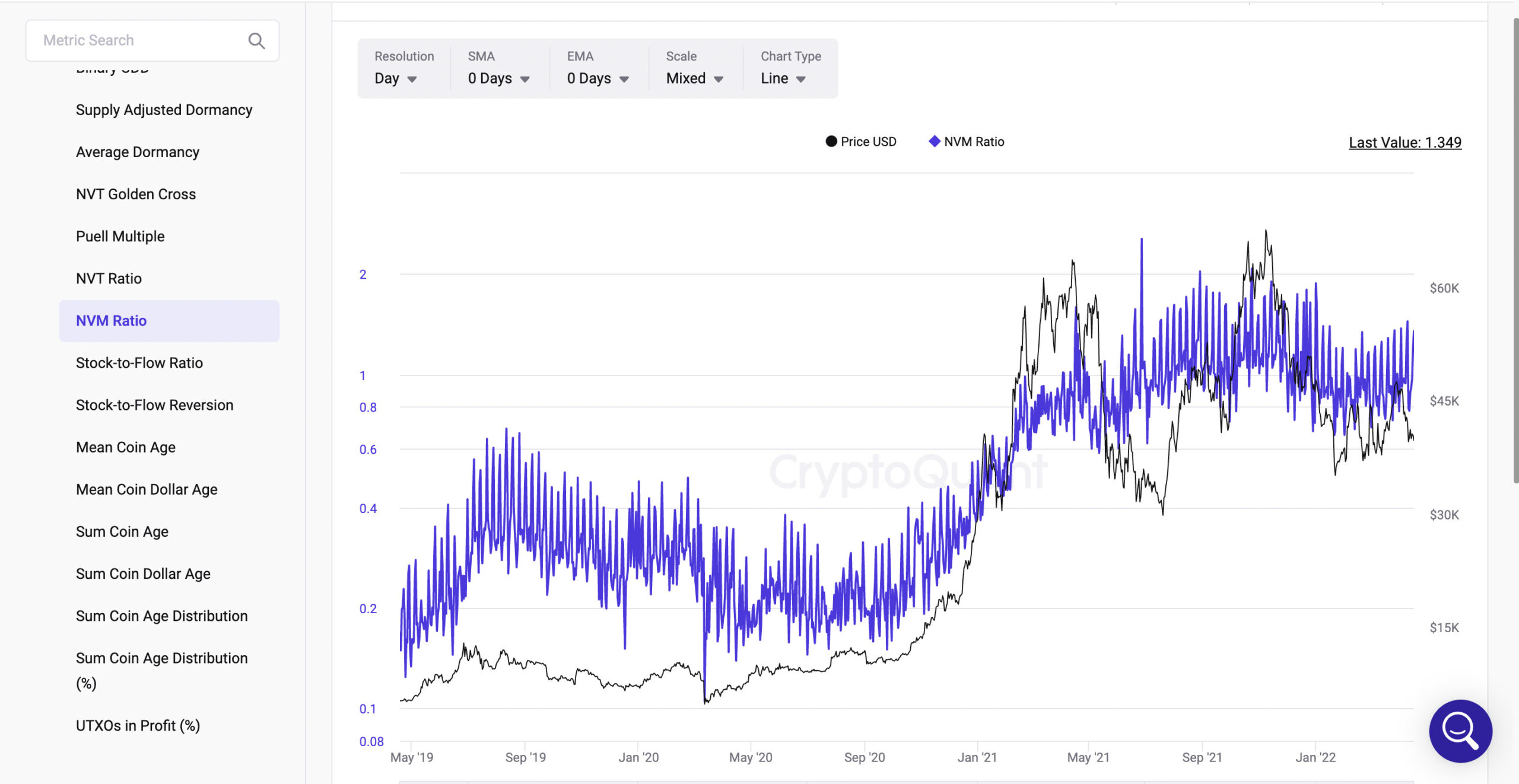Click the 0.8 ratio axis label

368,407
